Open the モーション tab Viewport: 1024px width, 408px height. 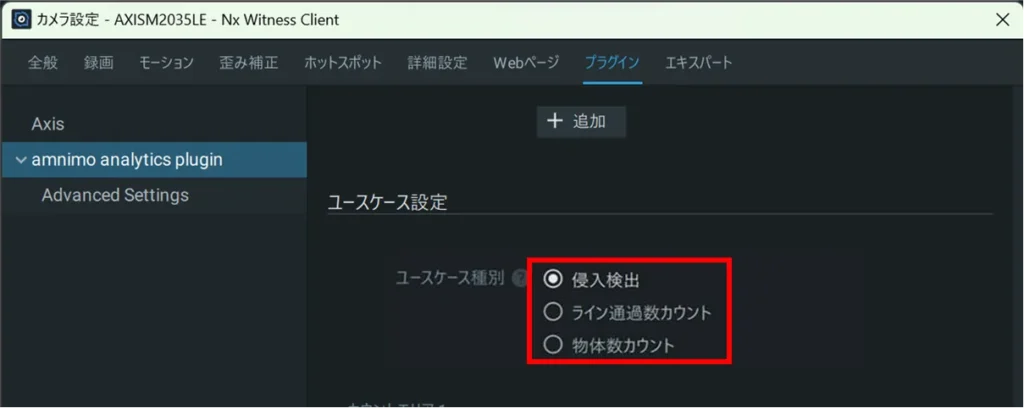coord(166,62)
